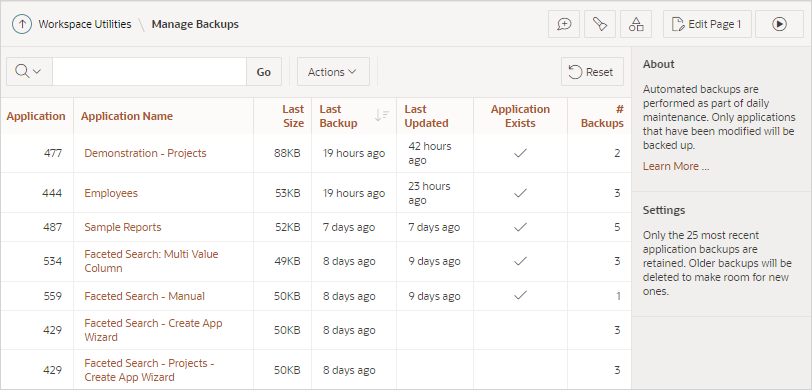Open the Actions menu dropdown
Image resolution: width=812 pixels, height=390 pixels.
pyautogui.click(x=333, y=72)
